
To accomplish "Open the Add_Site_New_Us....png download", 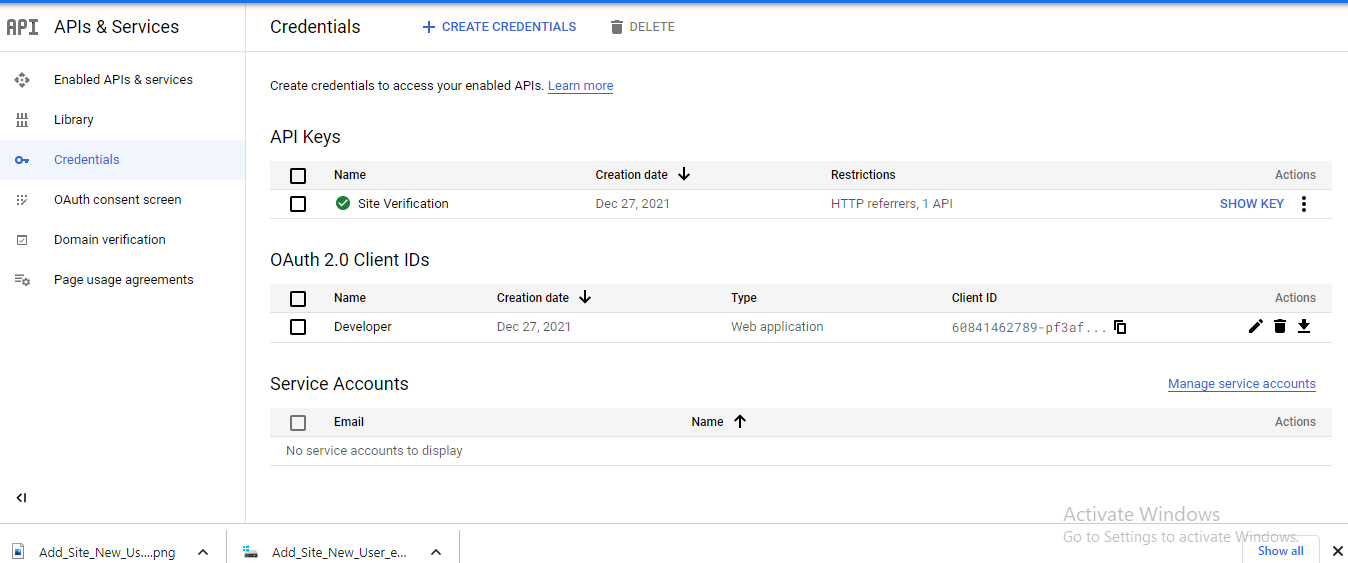I will (107, 552).
